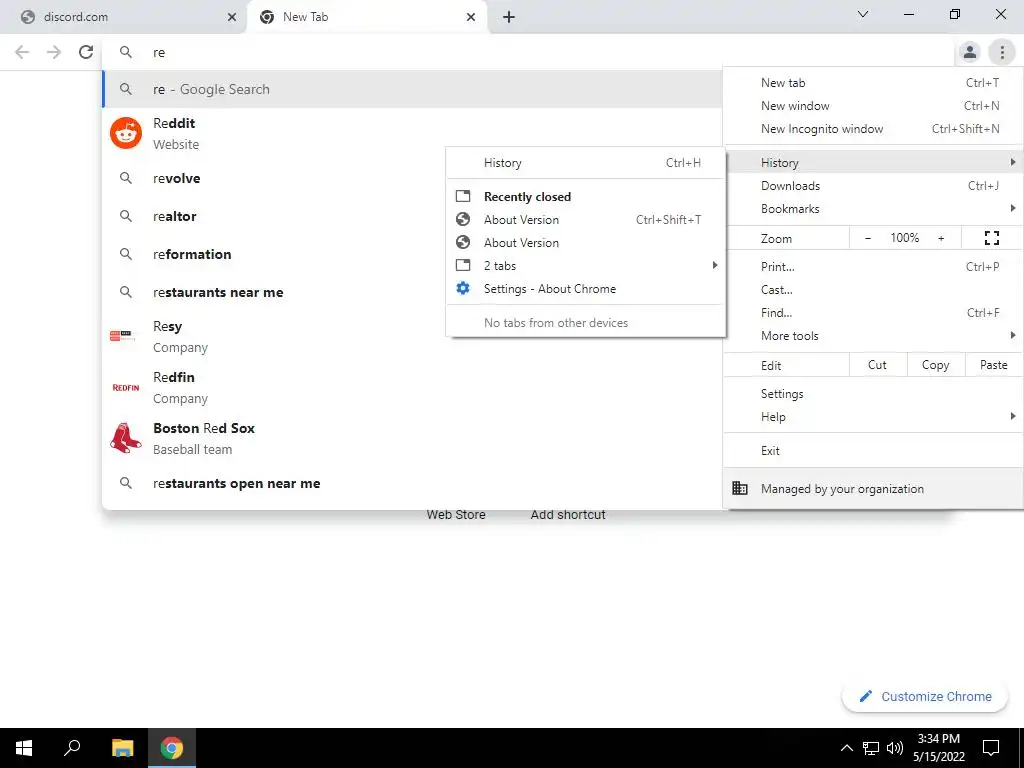Decrease zoom with the minus button
Screen dimensions: 1024x768
pos(868,238)
